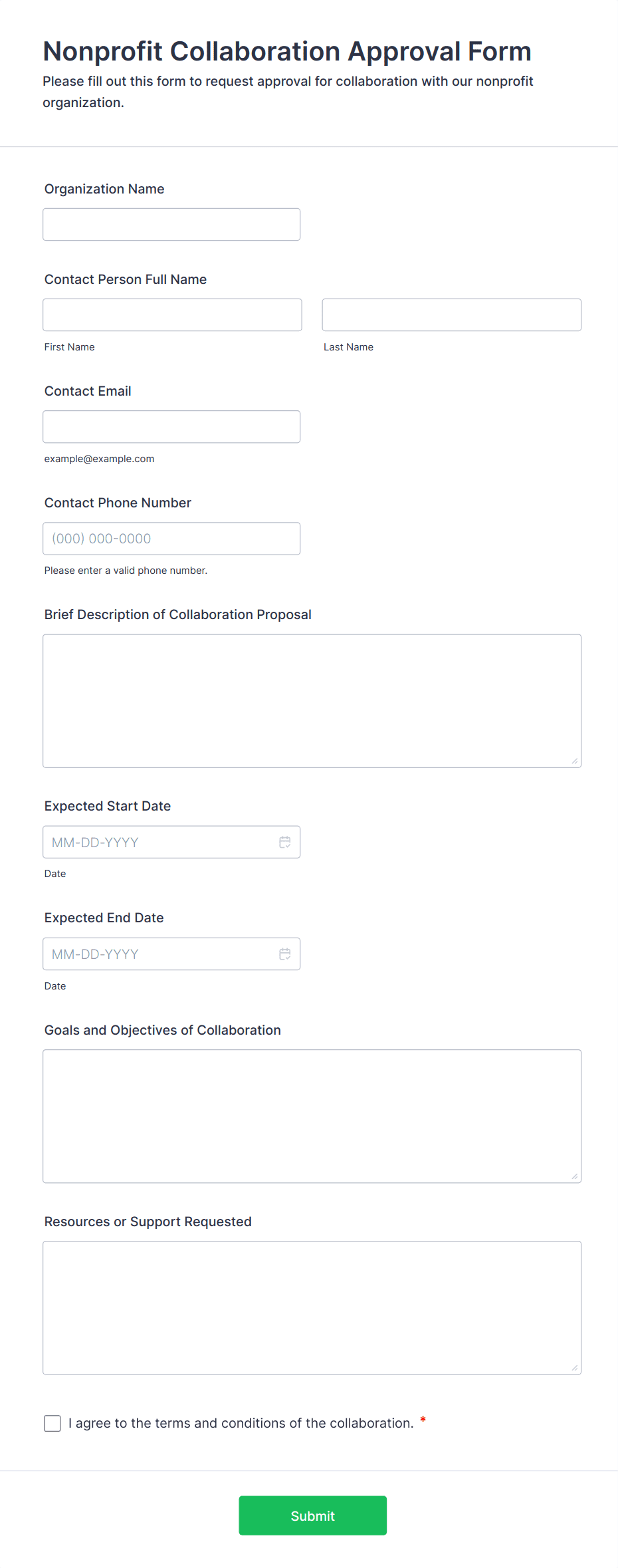This screenshot has width=618, height=1568.
Task: Click inside the Brief Description of Collaboration textarea
Action: (312, 701)
